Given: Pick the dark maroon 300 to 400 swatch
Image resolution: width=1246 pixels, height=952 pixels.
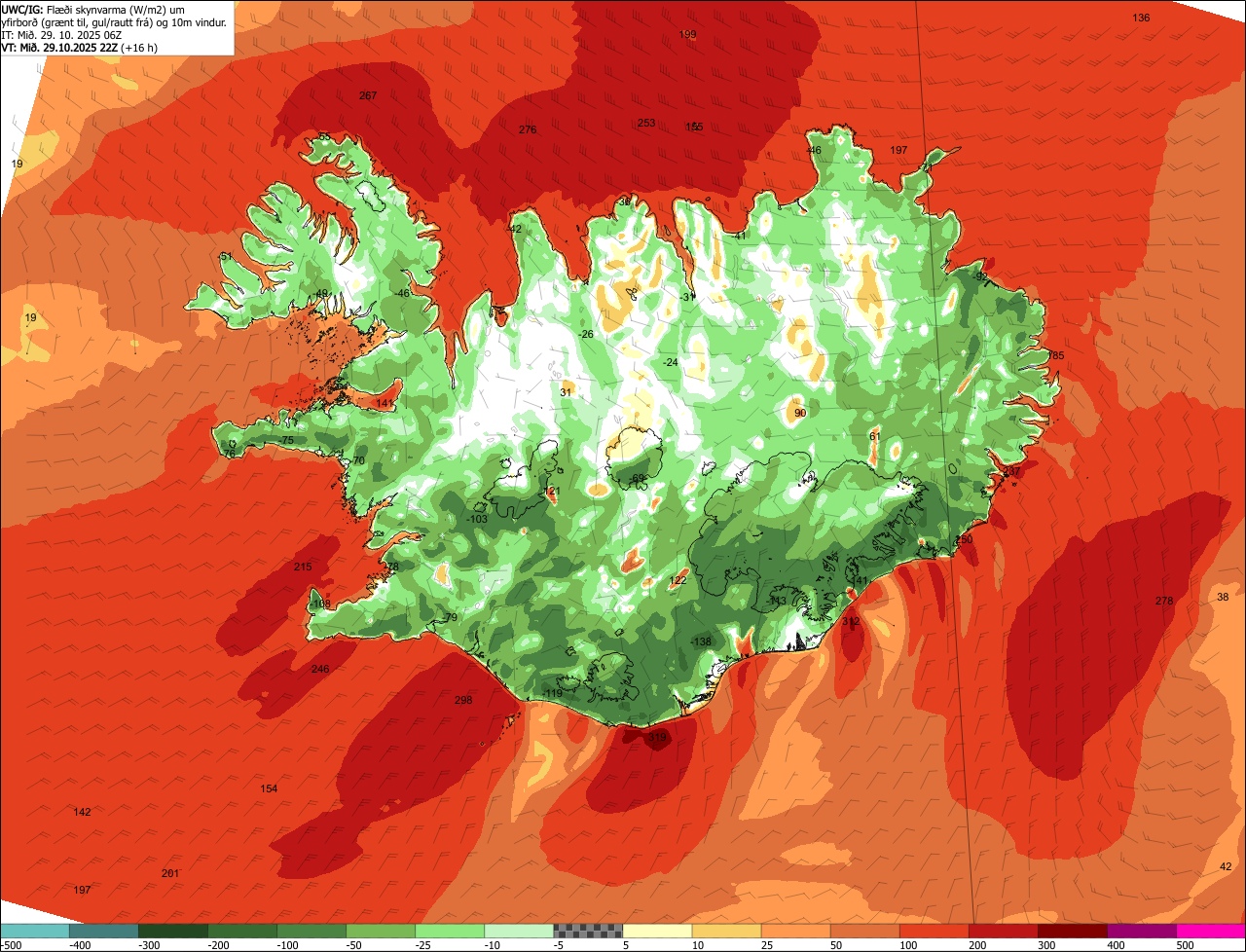Looking at the screenshot, I should [1071, 931].
